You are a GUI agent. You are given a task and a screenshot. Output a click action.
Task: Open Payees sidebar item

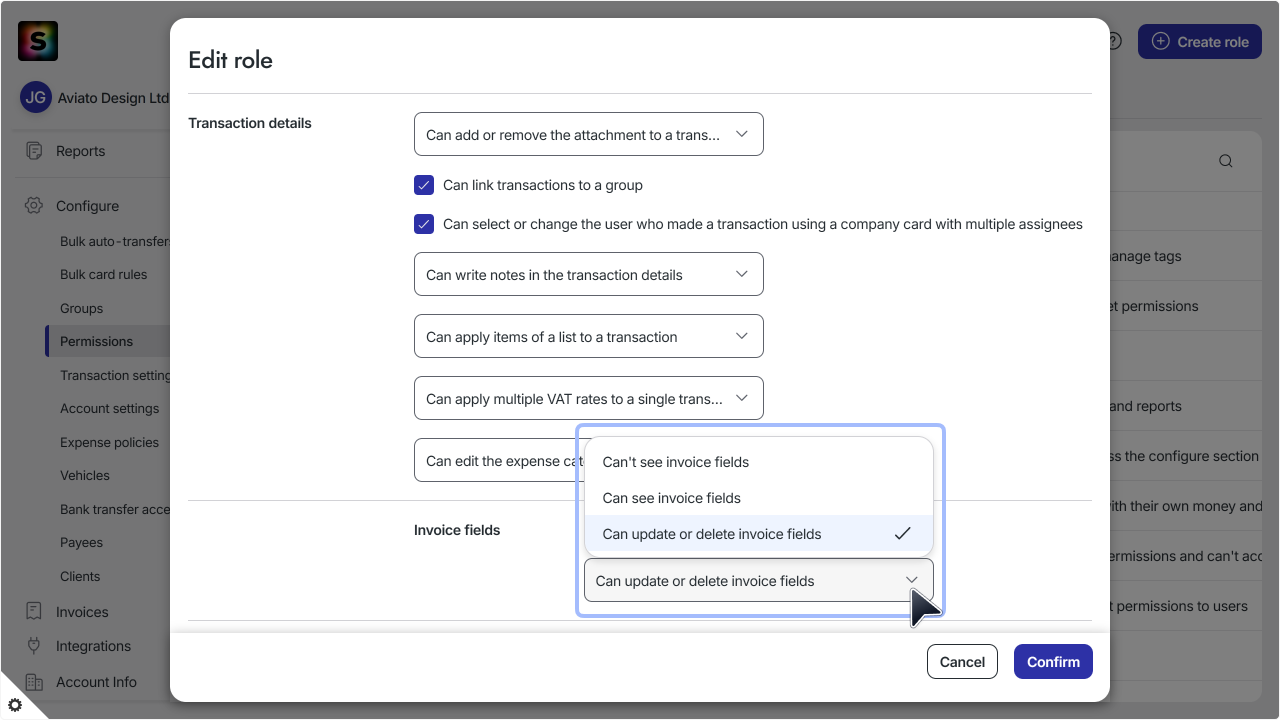(81, 542)
